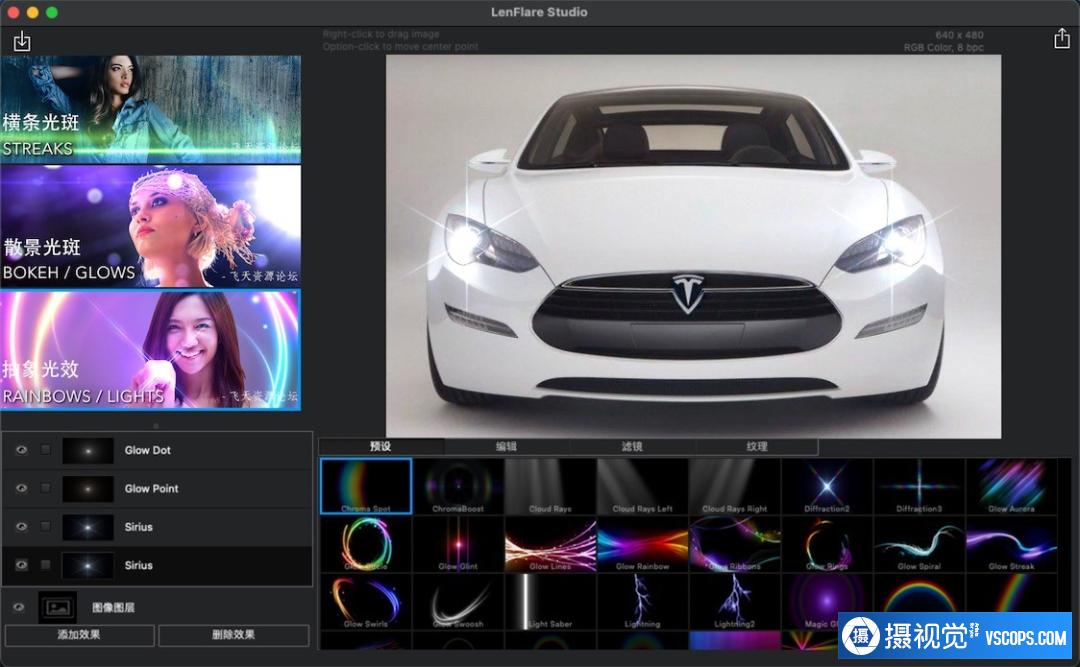Select the Lightning2 preset
1080x667 pixels.
(735, 602)
